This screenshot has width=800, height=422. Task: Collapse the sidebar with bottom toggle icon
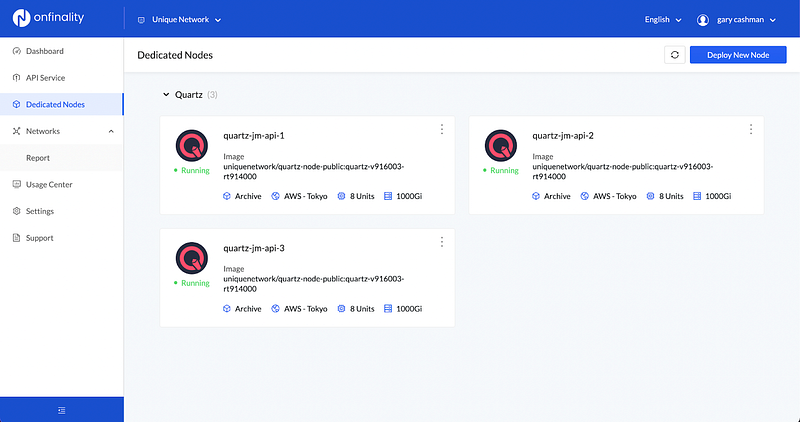click(62, 410)
